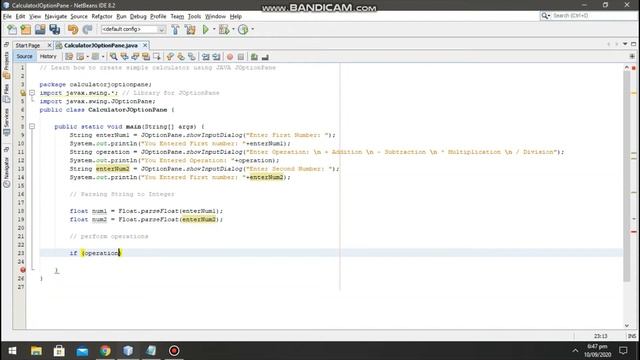Click the Open Project toolbar icon
Viewport: 640px width, 360px height.
pyautogui.click(x=40, y=29)
